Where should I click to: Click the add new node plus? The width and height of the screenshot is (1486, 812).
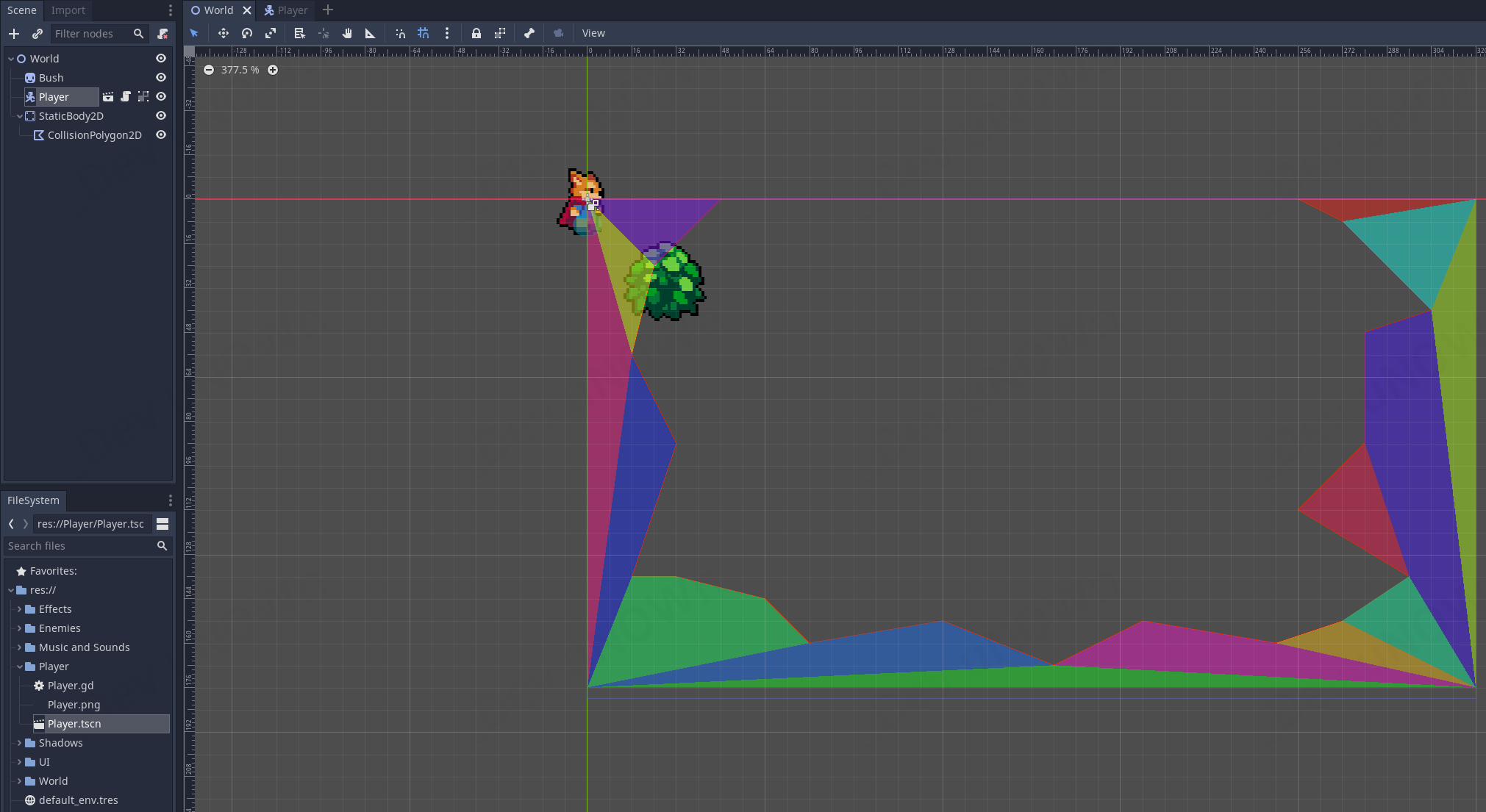coord(14,34)
